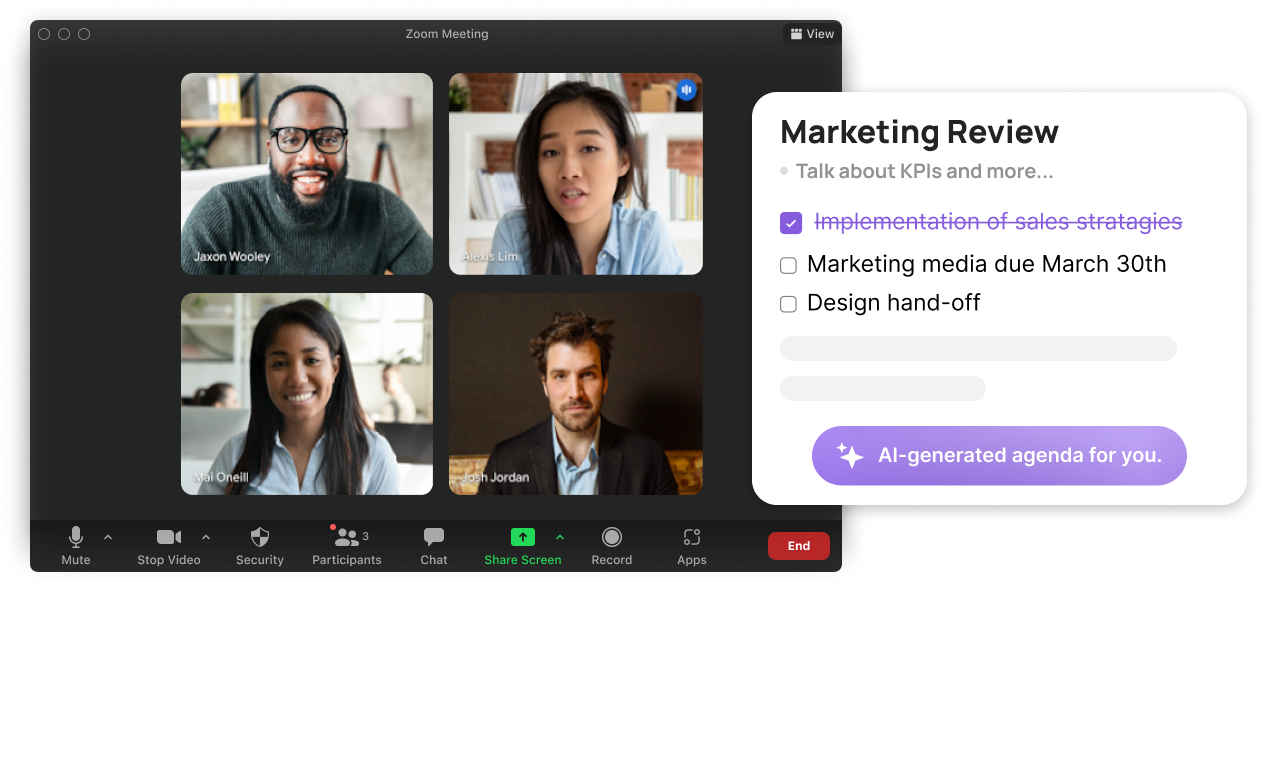Viewport: 1263px width, 782px height.
Task: Open the View layout menu
Action: pos(811,33)
